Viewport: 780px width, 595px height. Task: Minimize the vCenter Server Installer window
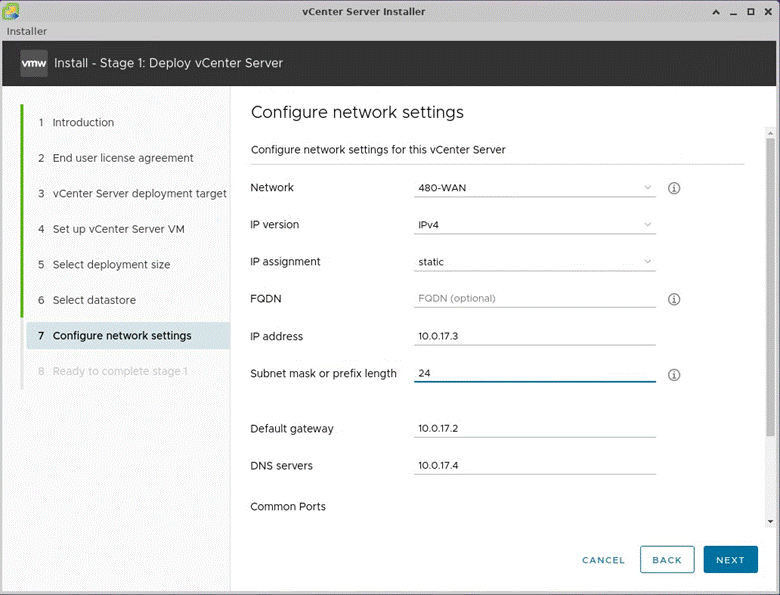(733, 12)
